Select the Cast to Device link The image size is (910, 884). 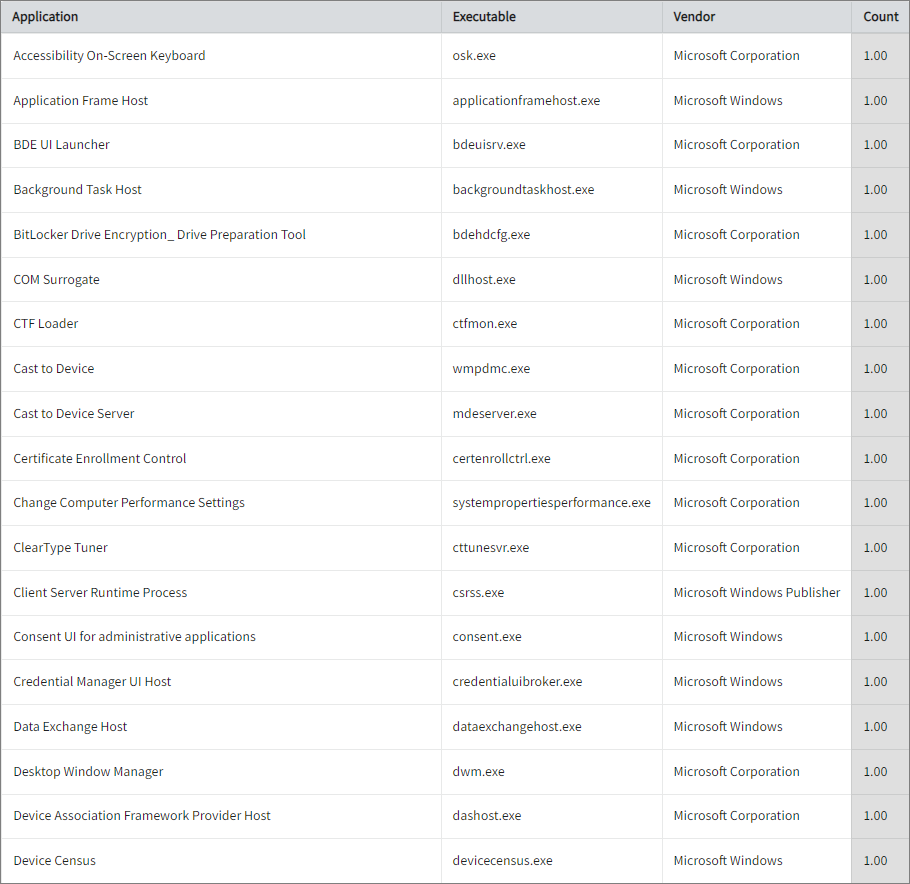(53, 368)
